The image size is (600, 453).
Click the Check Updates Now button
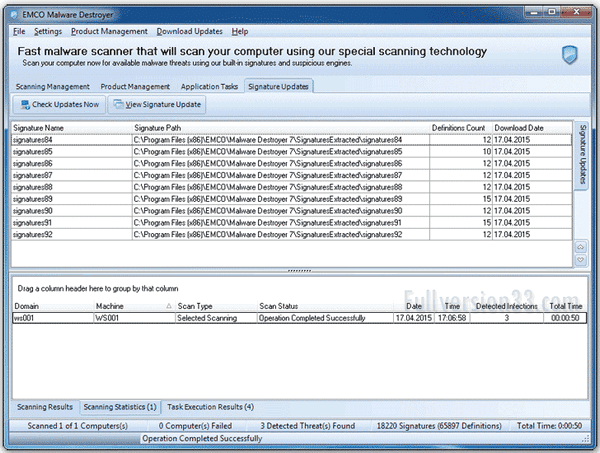pos(59,104)
